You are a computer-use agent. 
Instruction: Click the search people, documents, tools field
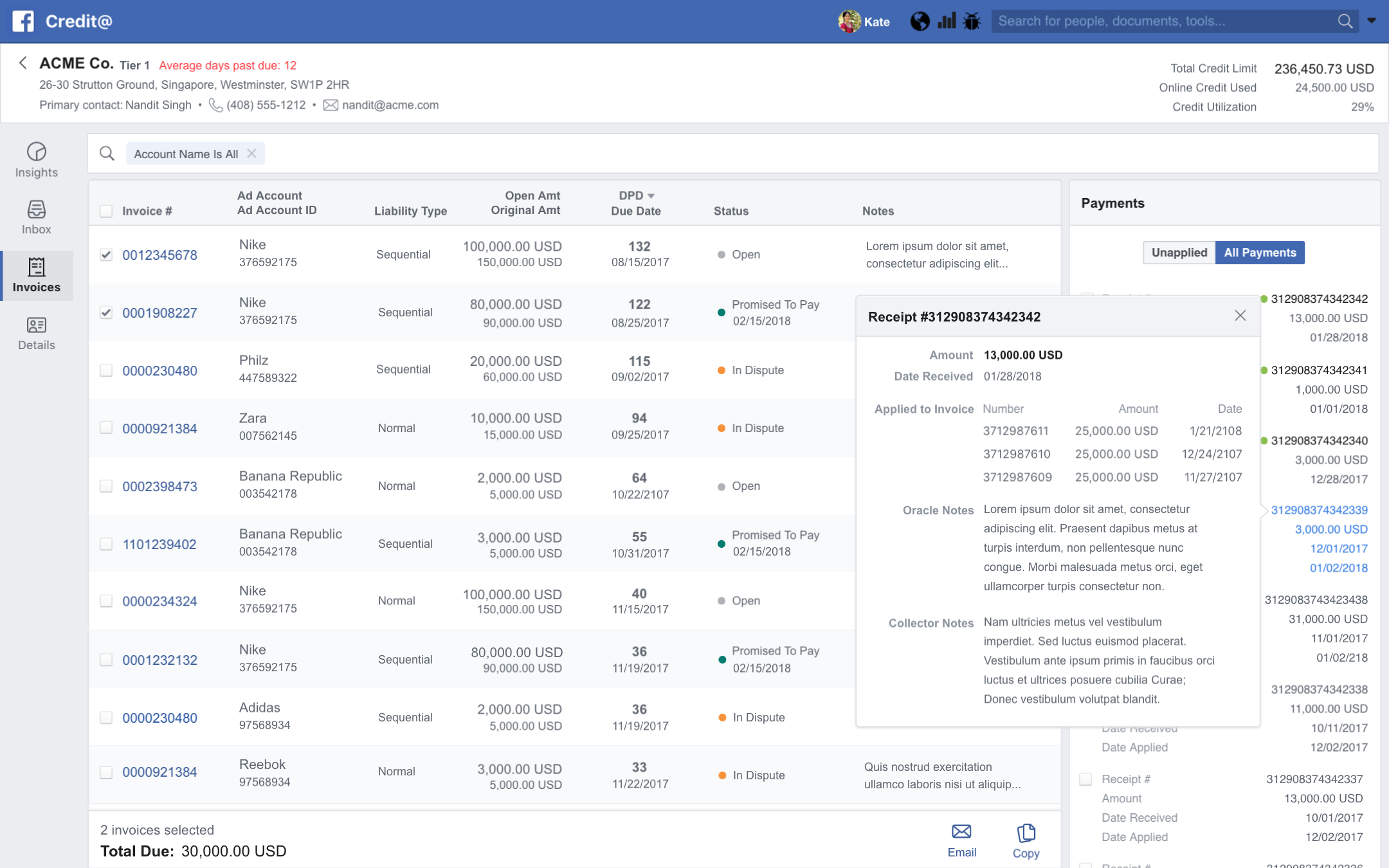pyautogui.click(x=1164, y=21)
